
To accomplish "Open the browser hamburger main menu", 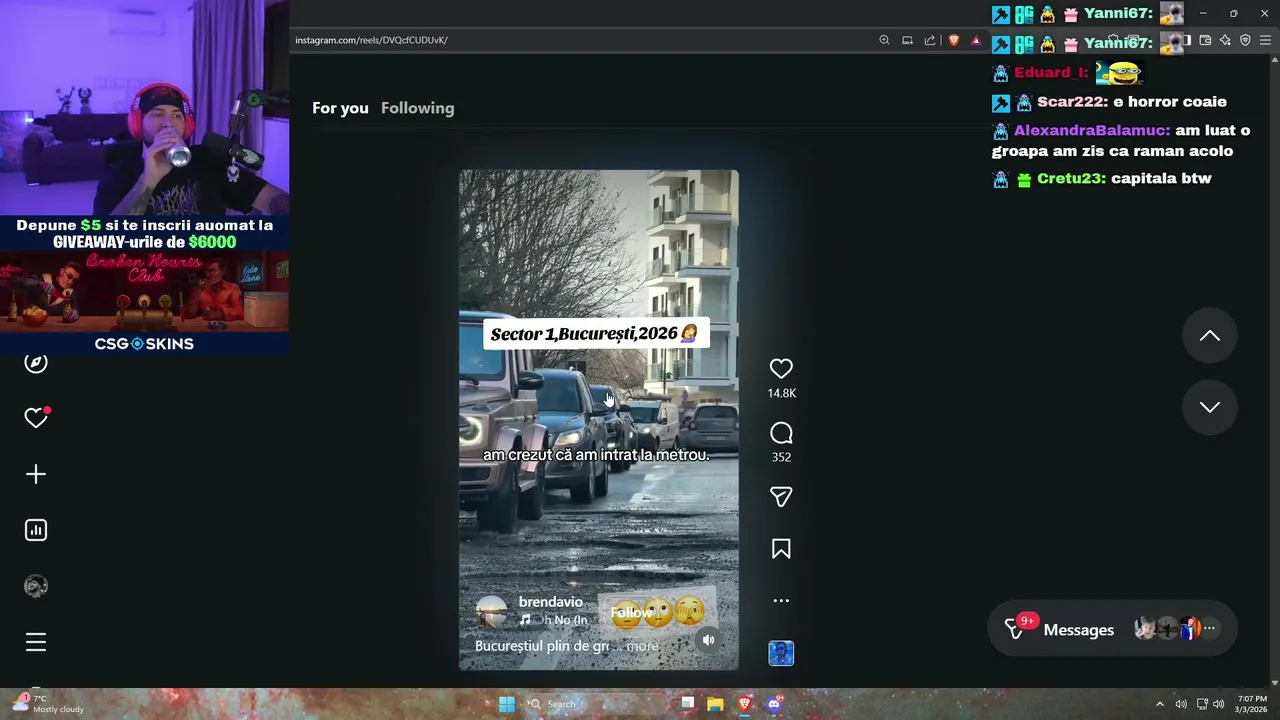I will pos(1265,40).
